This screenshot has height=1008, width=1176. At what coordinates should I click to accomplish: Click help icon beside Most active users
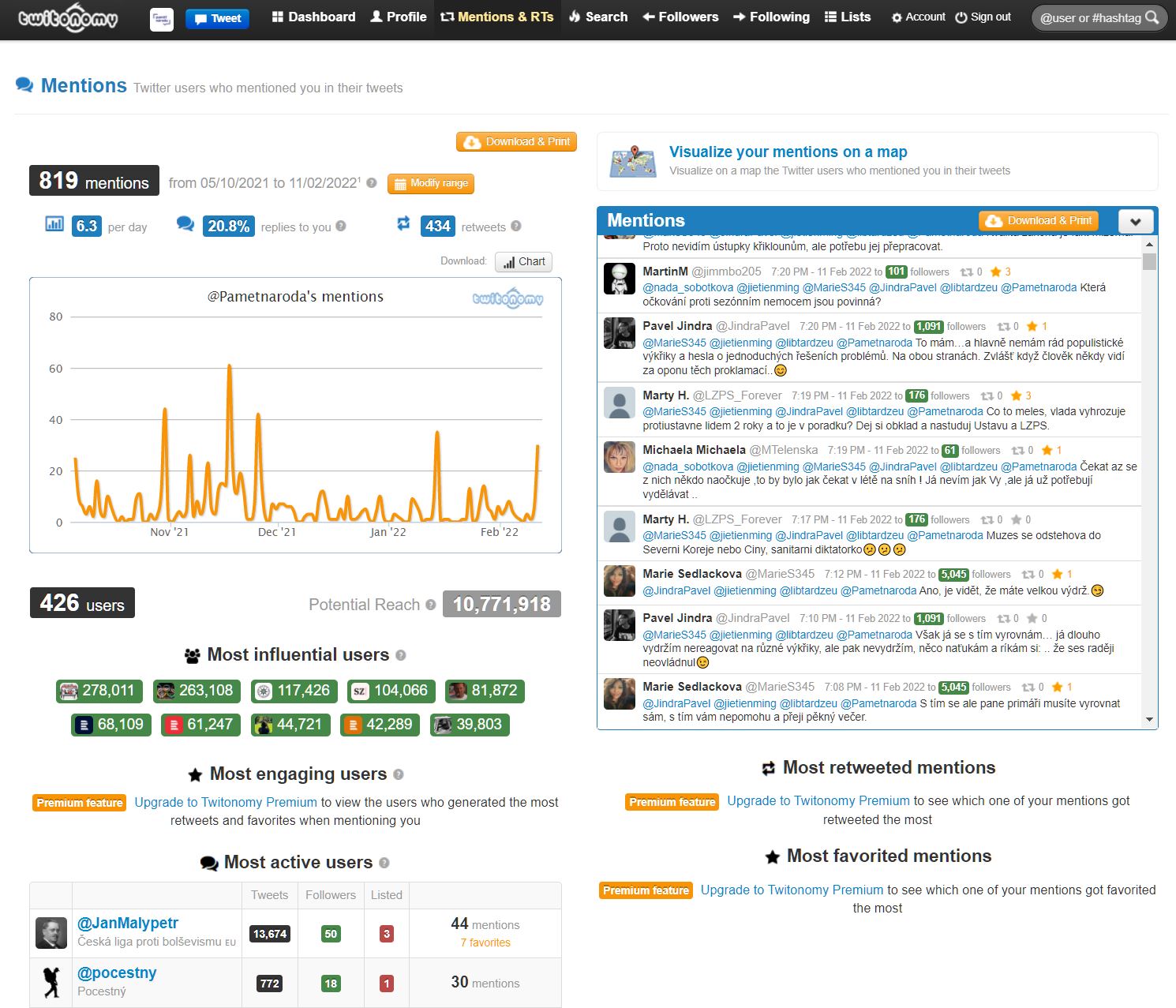(x=384, y=863)
